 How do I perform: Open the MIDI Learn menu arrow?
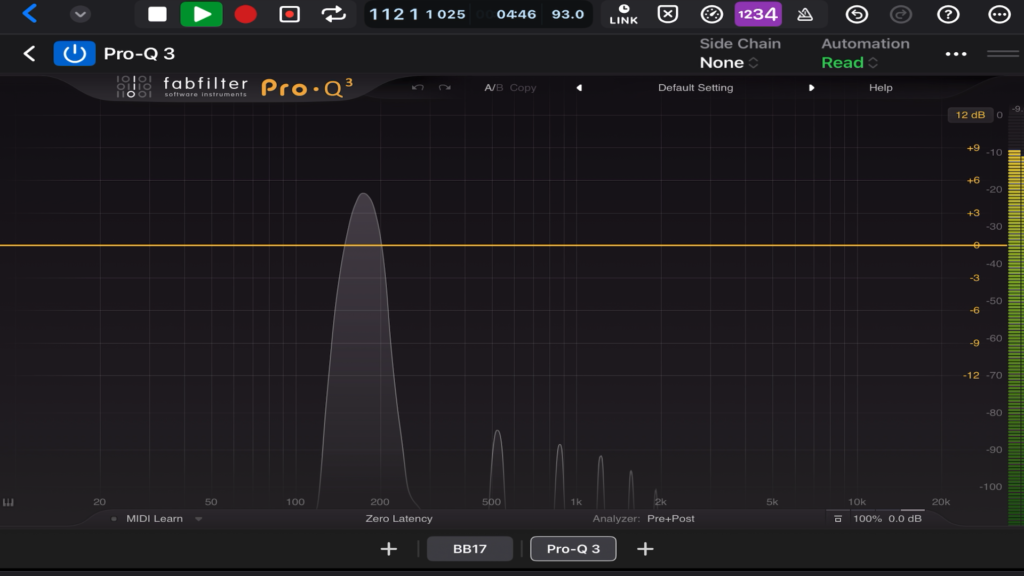tap(198, 519)
